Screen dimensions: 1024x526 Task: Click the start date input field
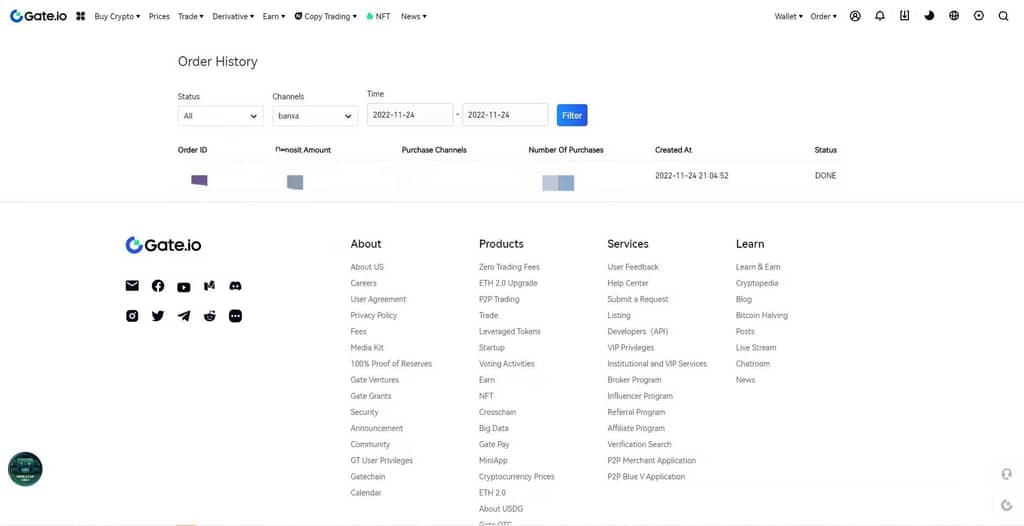tap(409, 115)
